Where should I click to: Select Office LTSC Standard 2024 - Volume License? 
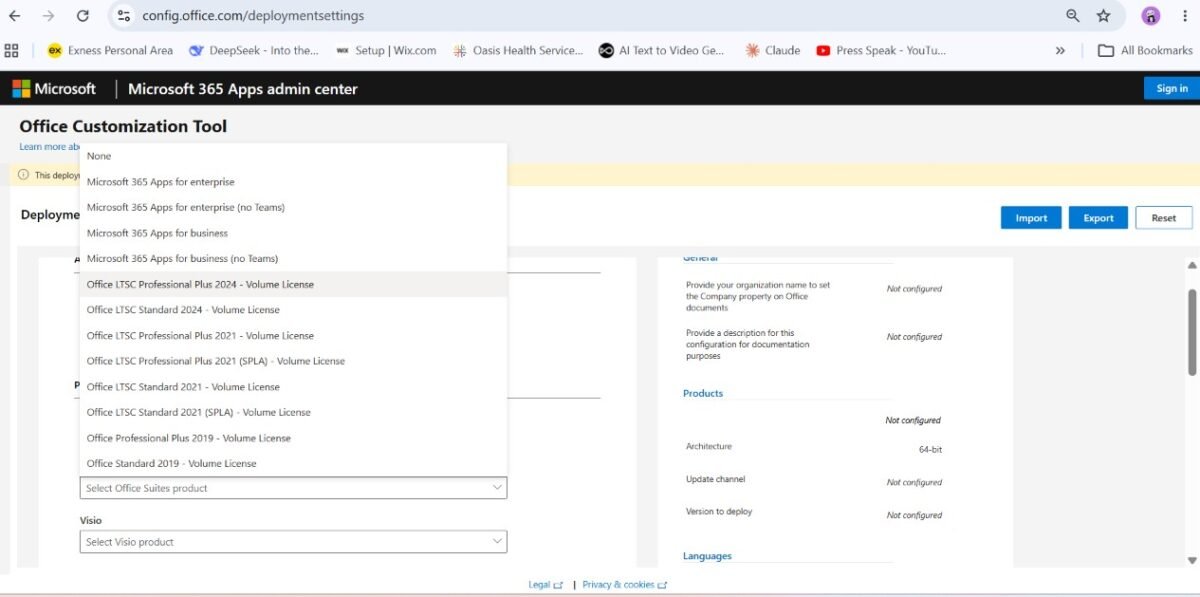293,310
